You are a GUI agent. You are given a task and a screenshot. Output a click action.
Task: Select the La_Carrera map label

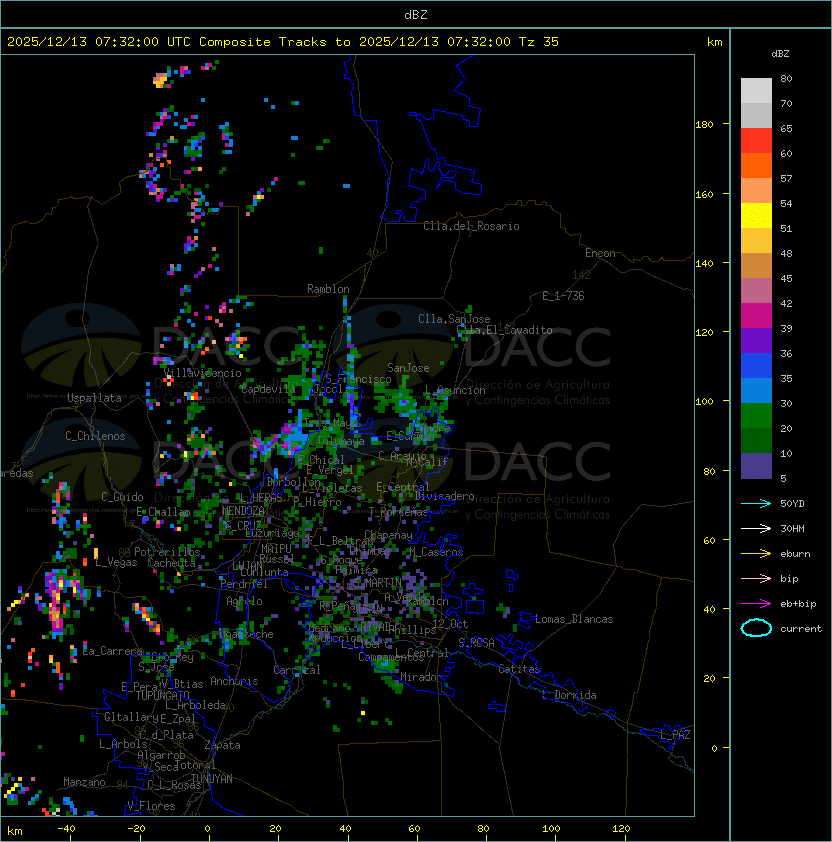112,651
